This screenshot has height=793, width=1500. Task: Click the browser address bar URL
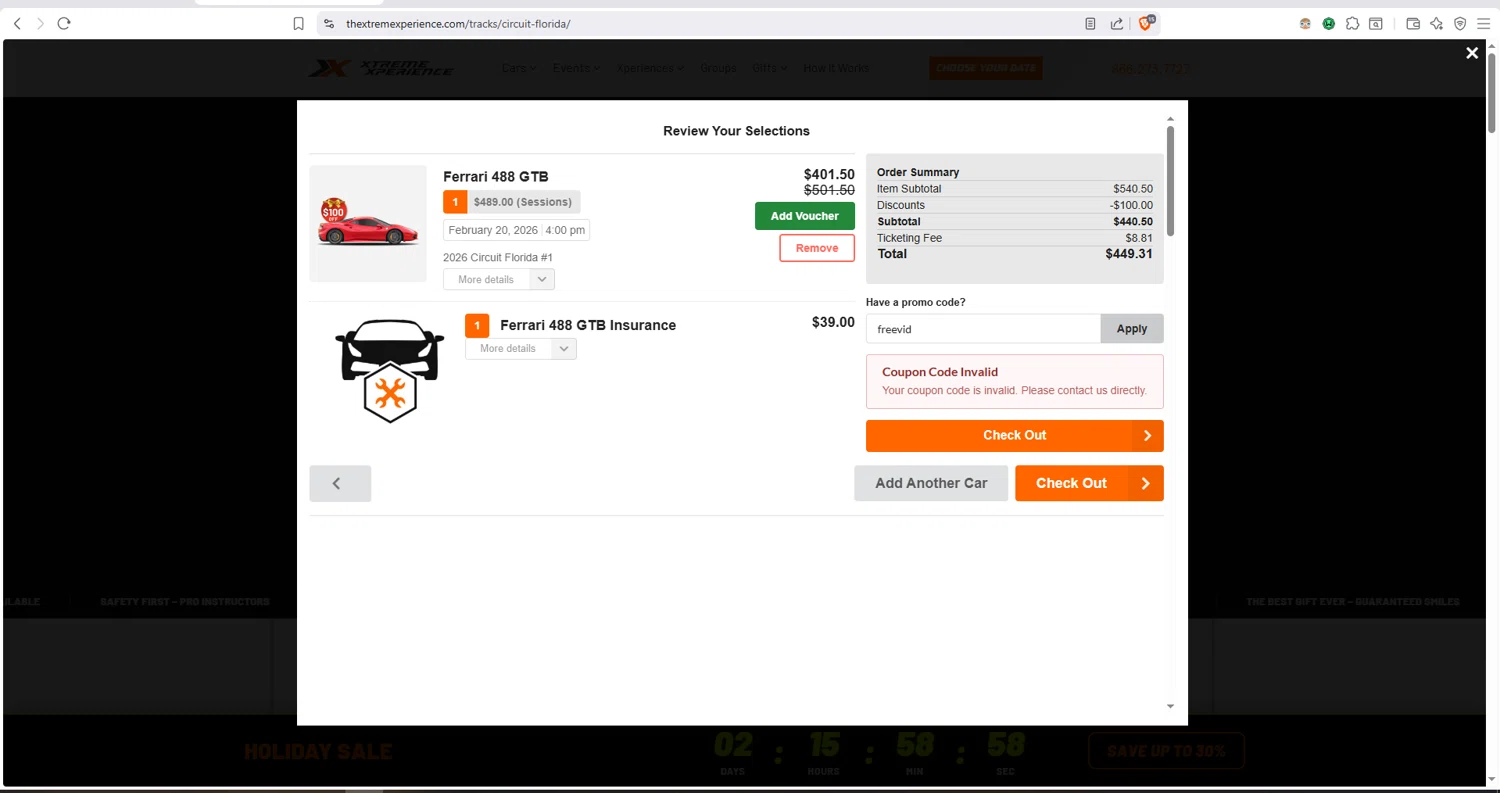458,23
